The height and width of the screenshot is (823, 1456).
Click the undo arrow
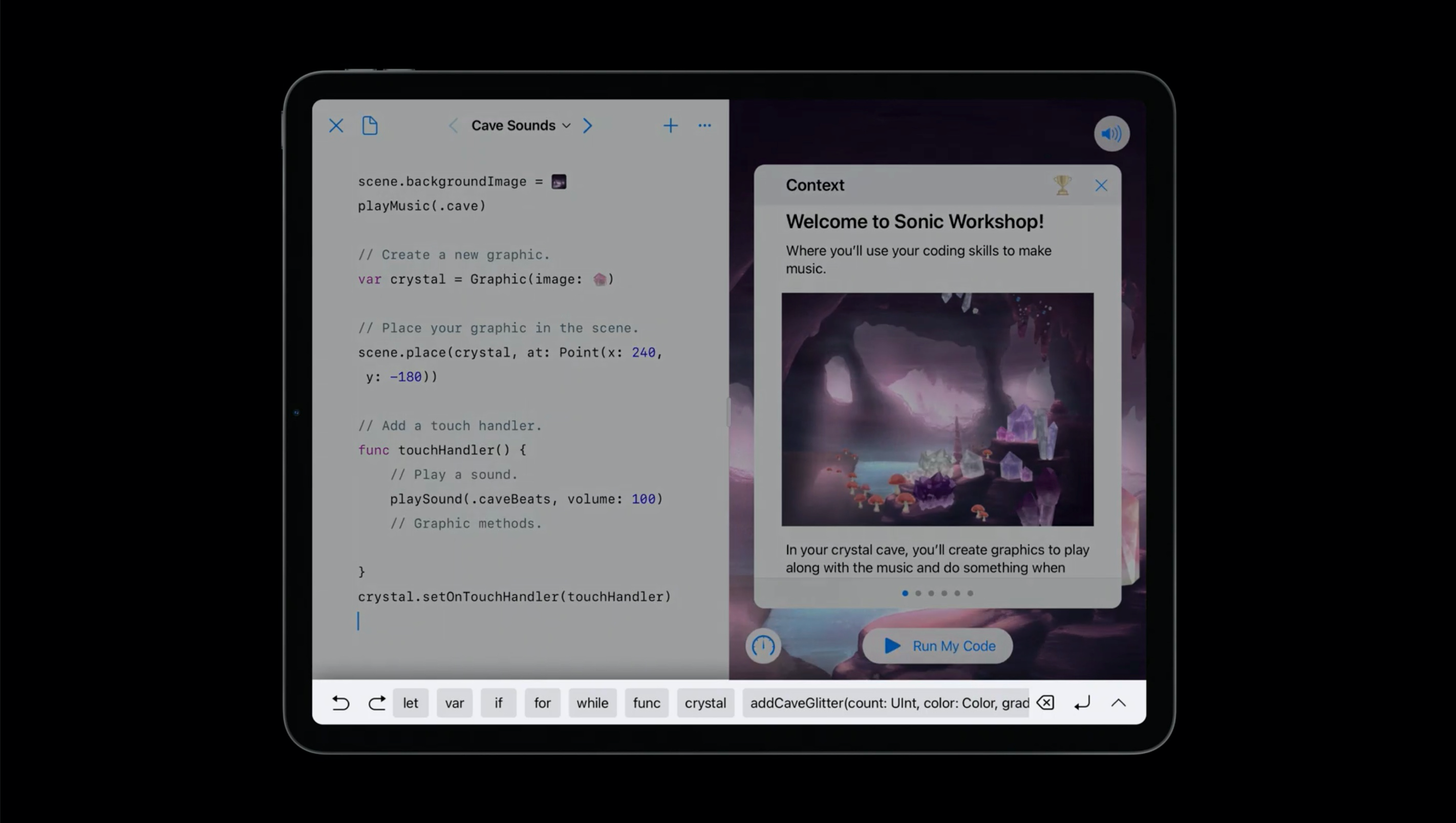click(340, 703)
